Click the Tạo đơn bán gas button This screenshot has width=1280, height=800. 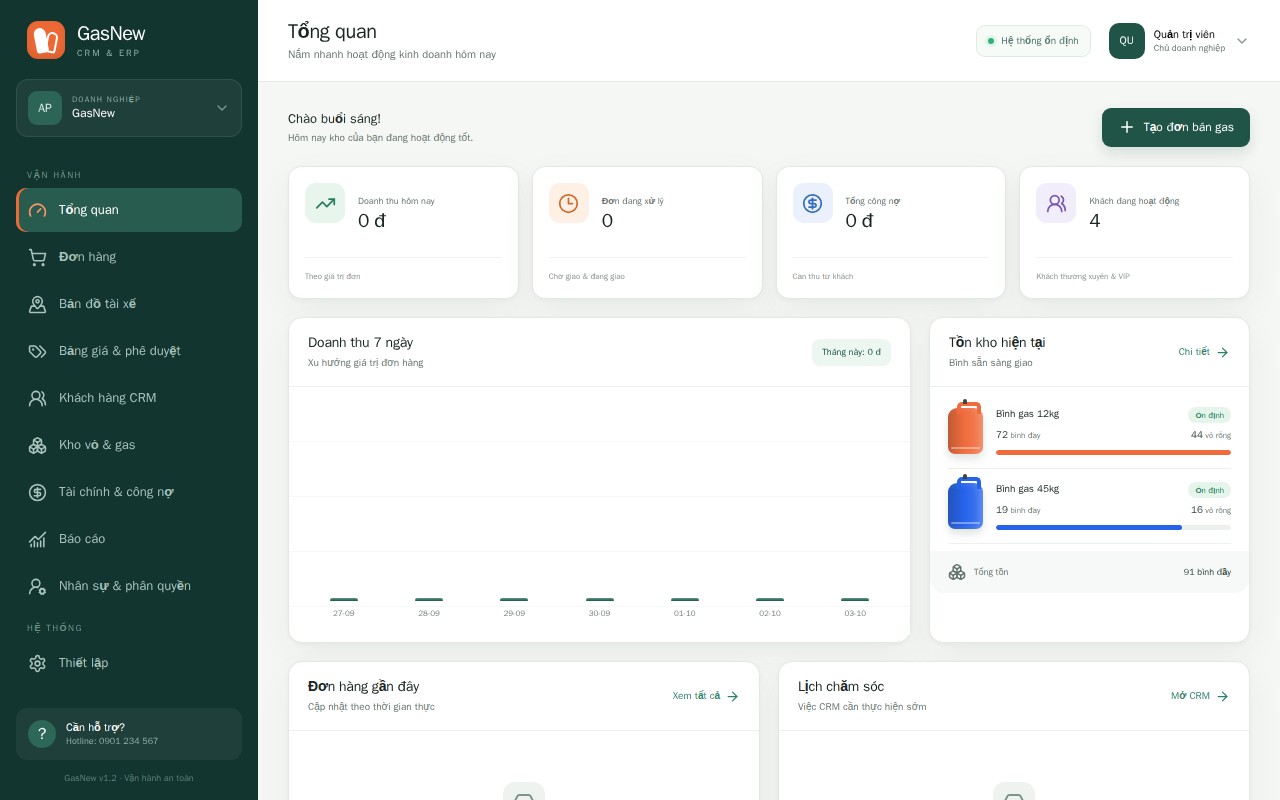pos(1176,127)
